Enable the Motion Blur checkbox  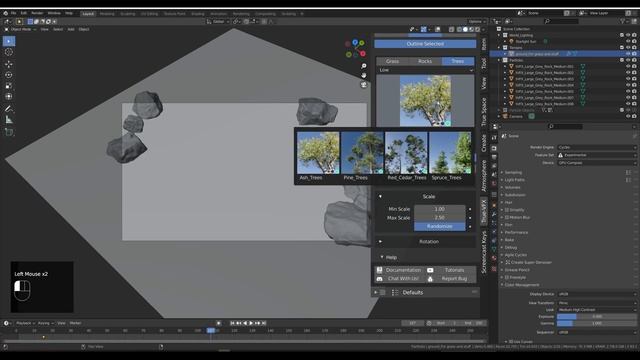[507, 218]
